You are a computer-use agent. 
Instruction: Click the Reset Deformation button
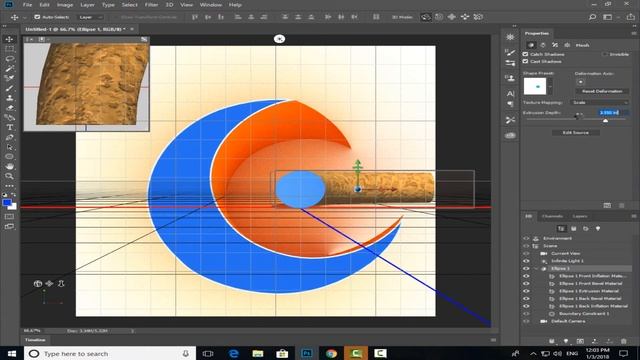602,91
